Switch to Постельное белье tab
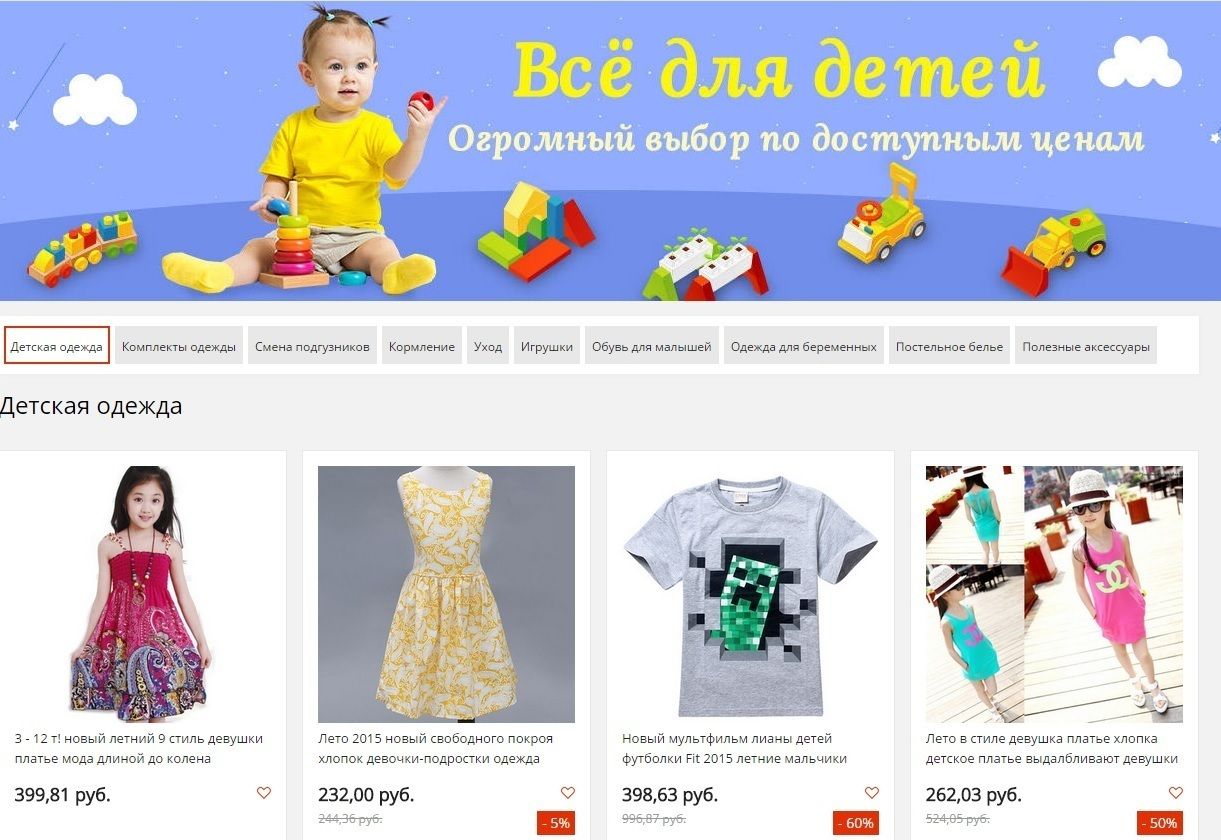Viewport: 1221px width, 840px height. coord(949,346)
